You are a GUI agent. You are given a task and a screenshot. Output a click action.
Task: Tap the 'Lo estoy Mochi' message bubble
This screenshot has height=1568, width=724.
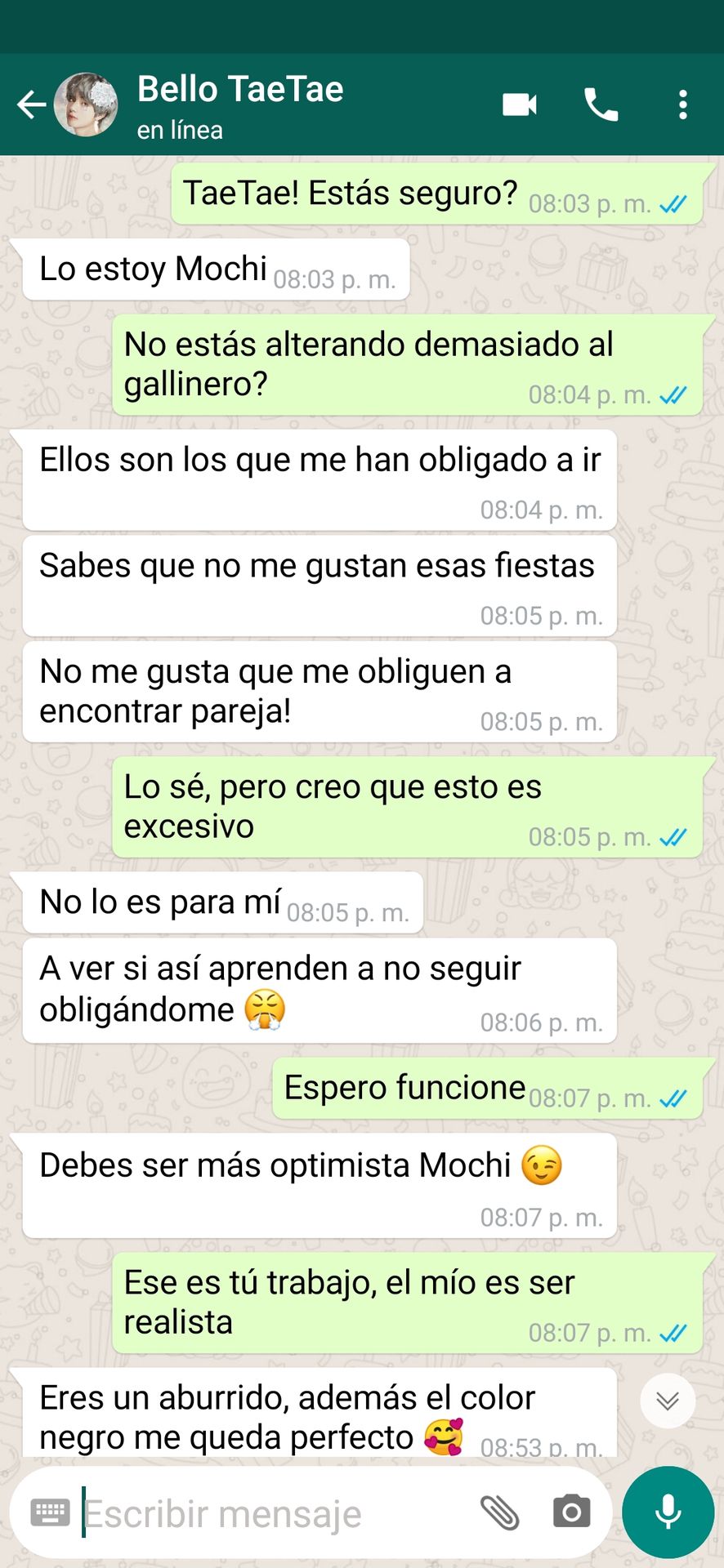[x=217, y=269]
